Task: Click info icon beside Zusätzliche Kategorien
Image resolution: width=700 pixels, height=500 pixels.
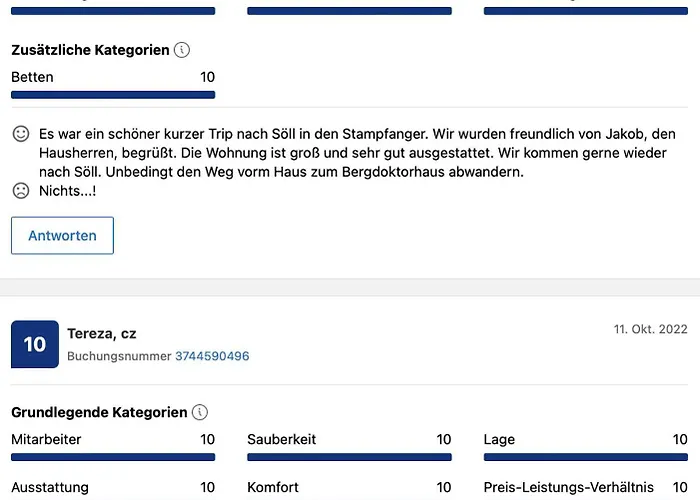Action: (x=182, y=50)
